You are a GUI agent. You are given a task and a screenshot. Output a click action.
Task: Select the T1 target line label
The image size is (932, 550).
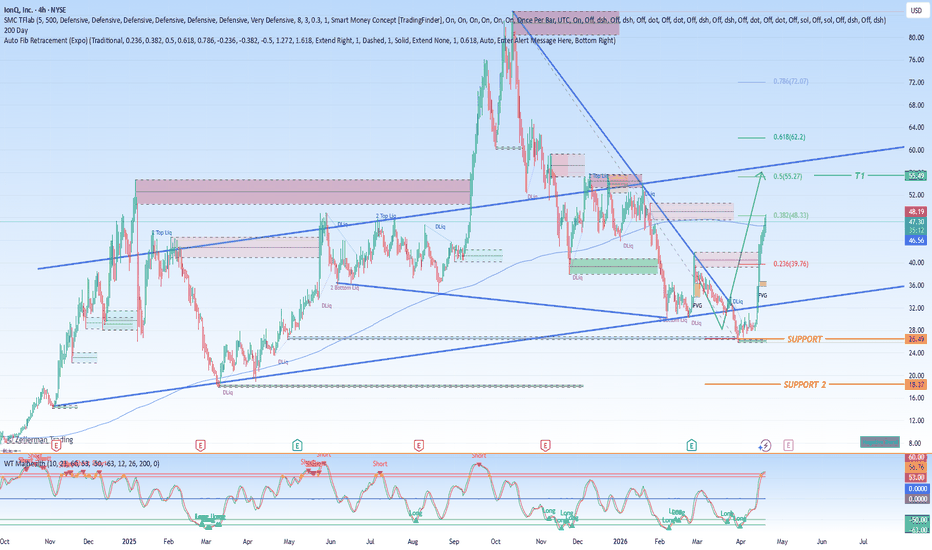(860, 175)
